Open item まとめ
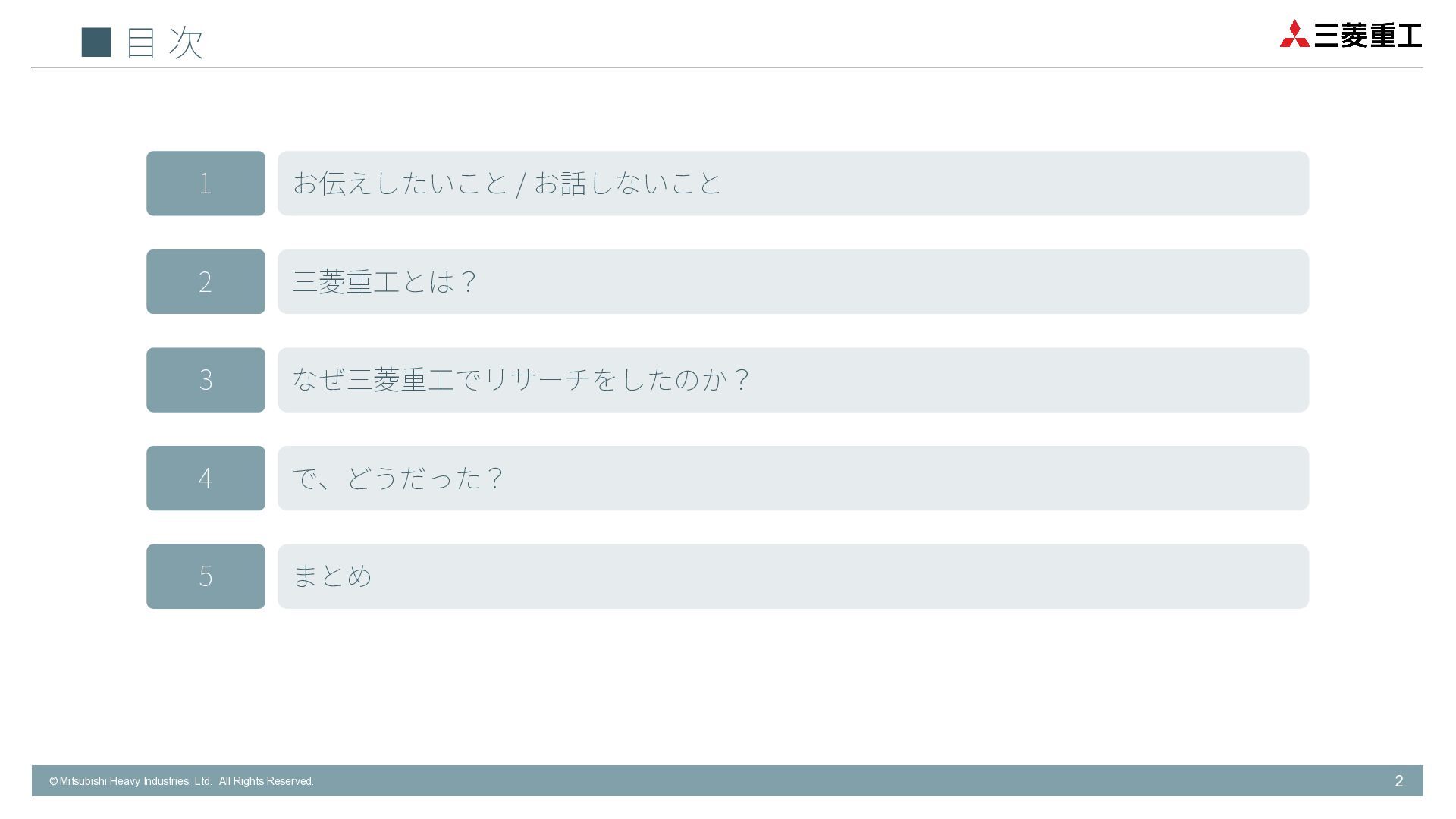1456x819 pixels. click(332, 576)
